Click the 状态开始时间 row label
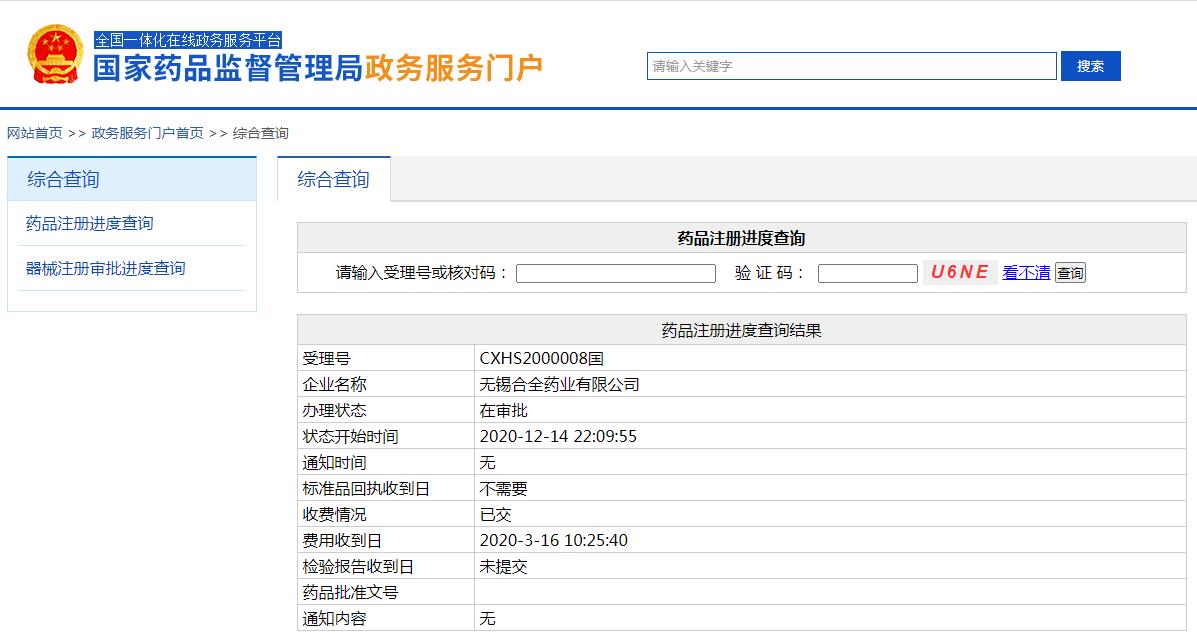This screenshot has width=1197, height=643. pyautogui.click(x=350, y=436)
